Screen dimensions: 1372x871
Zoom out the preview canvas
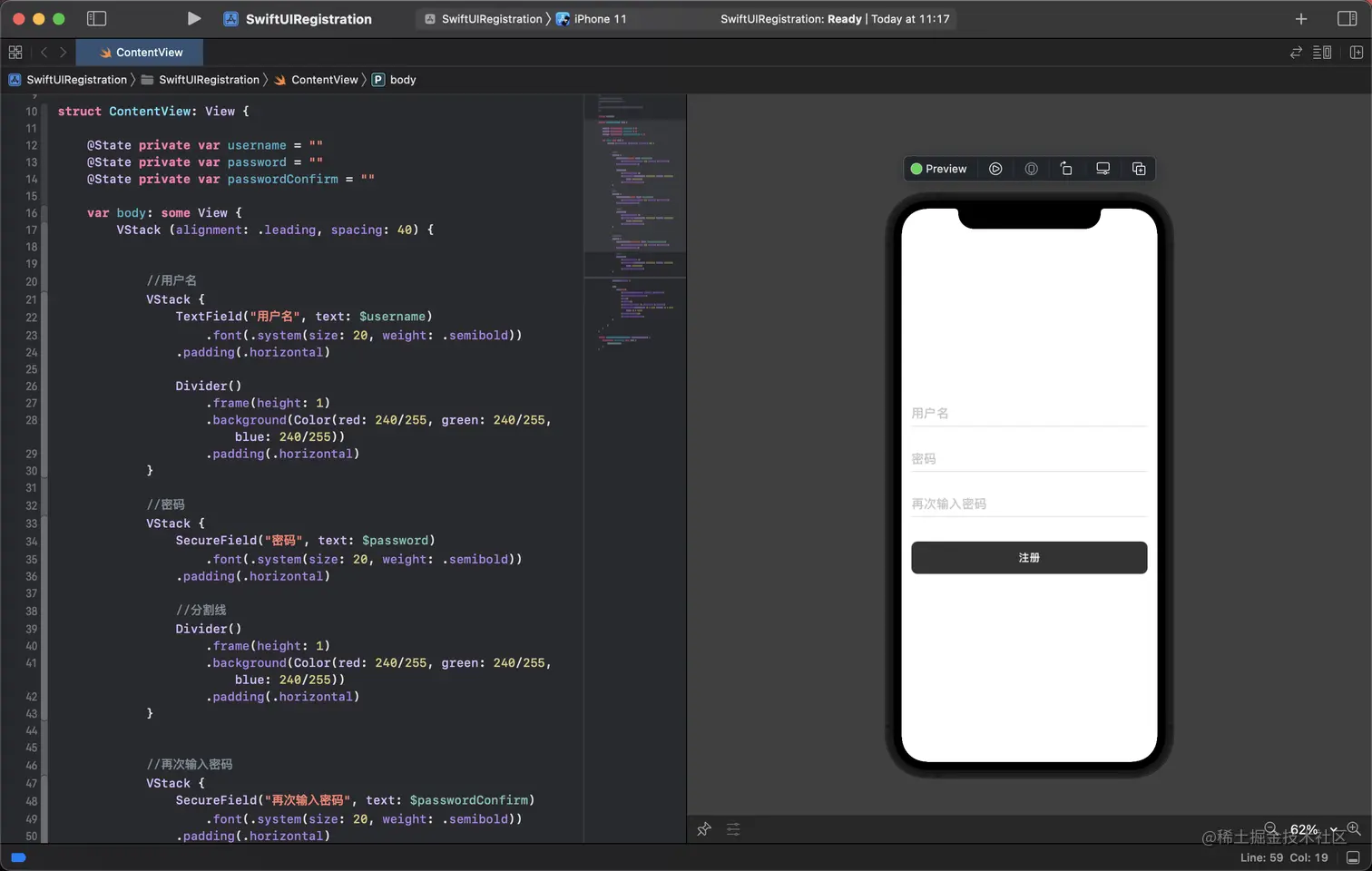[1271, 828]
